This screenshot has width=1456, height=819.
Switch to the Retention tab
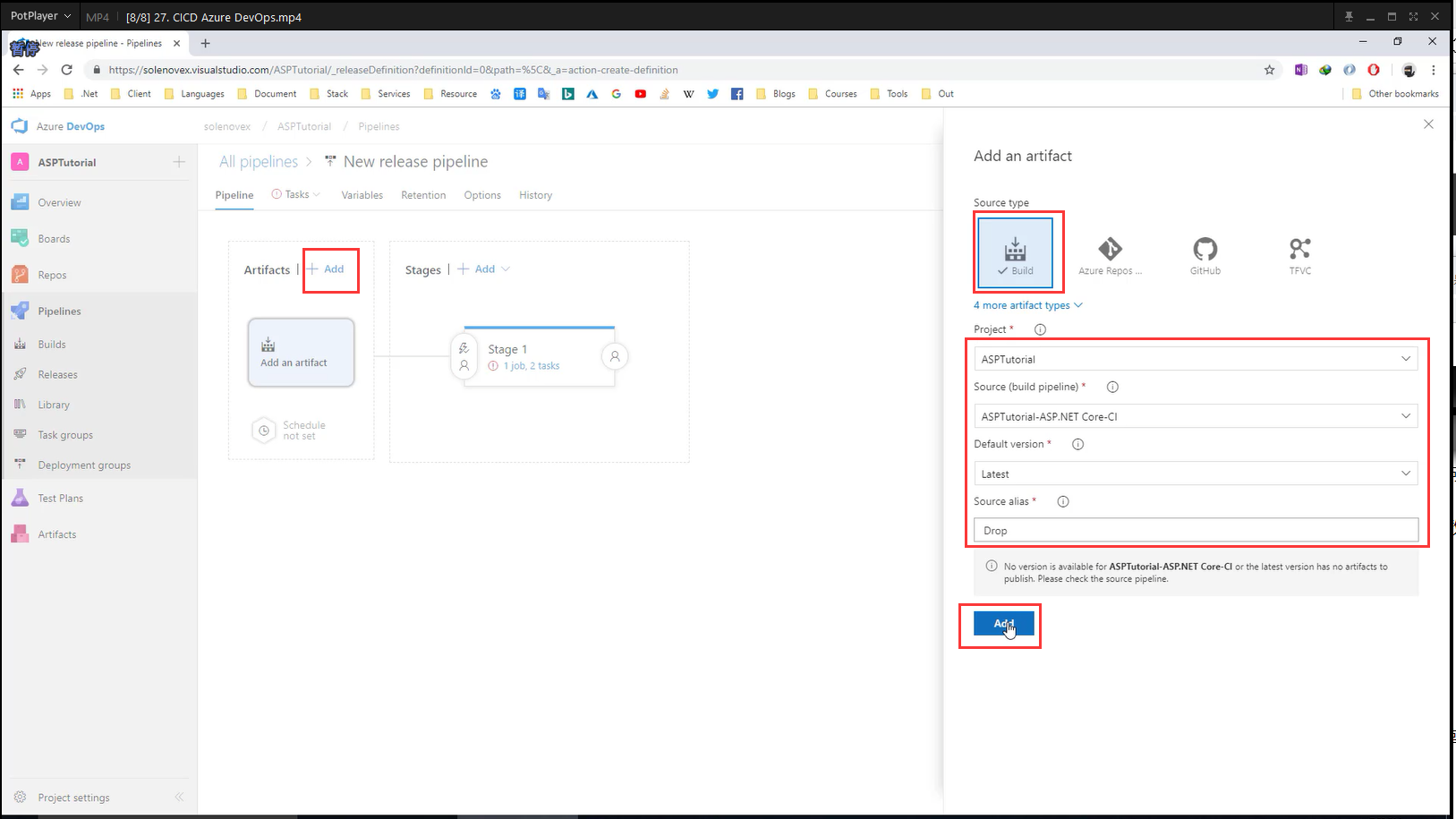[423, 195]
